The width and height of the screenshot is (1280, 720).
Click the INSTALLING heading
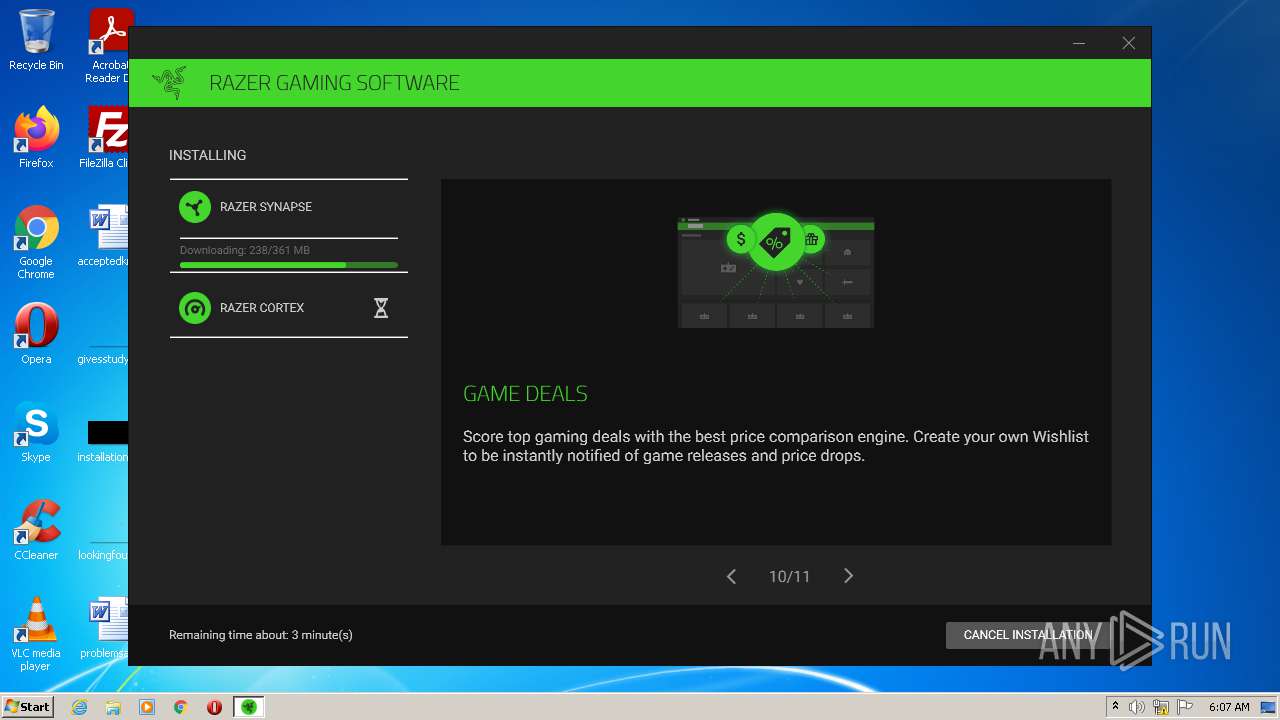pyautogui.click(x=207, y=155)
